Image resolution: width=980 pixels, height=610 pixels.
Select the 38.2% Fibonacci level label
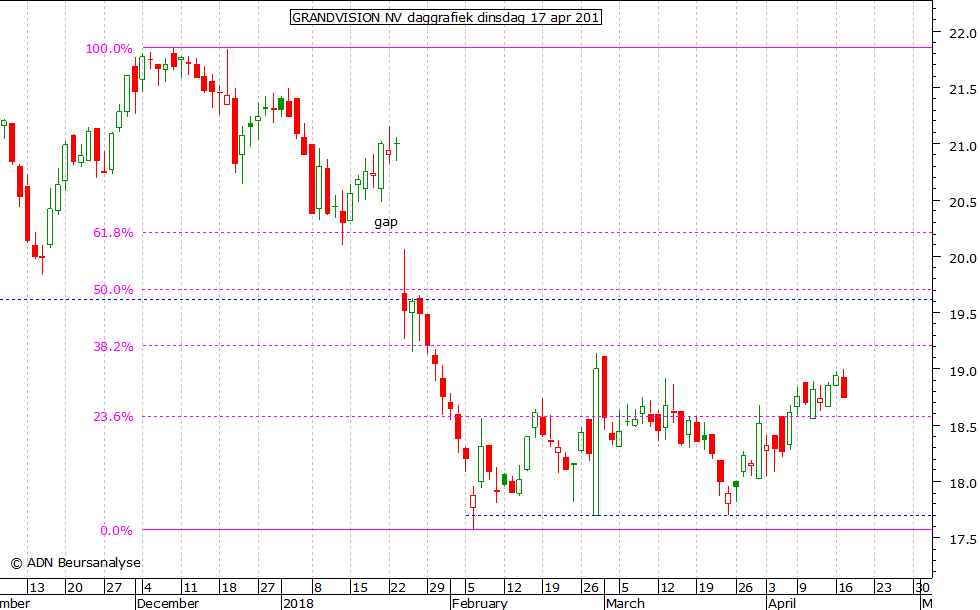113,347
